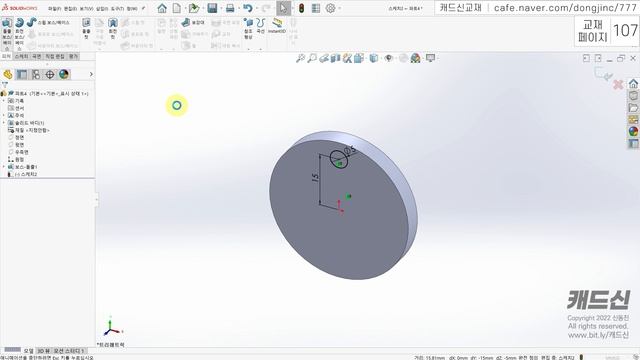The width and height of the screenshot is (640, 360).
Task: Select (-) 스케치2 in the feature tree
Action: tap(23, 174)
